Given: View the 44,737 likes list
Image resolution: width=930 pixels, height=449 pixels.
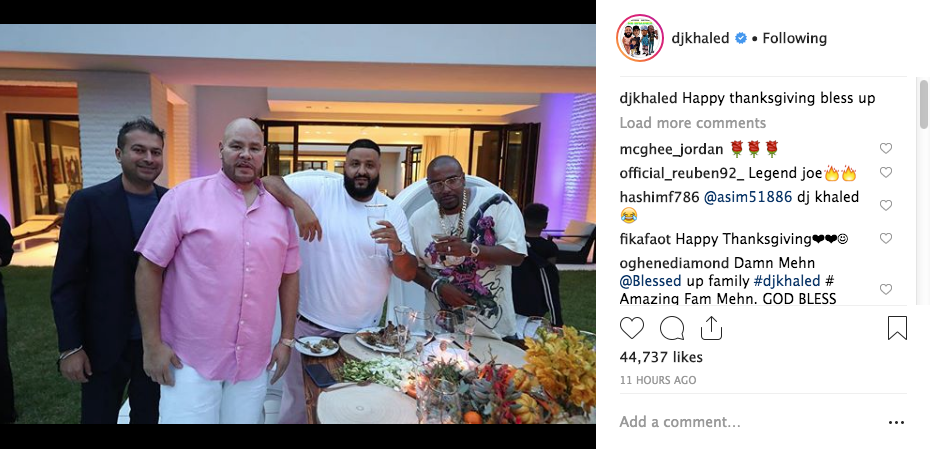Looking at the screenshot, I should pyautogui.click(x=661, y=357).
